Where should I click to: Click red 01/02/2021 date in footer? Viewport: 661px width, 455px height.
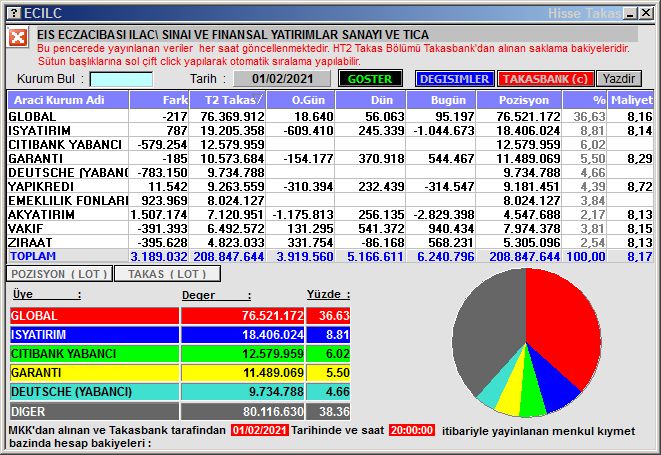click(x=260, y=431)
